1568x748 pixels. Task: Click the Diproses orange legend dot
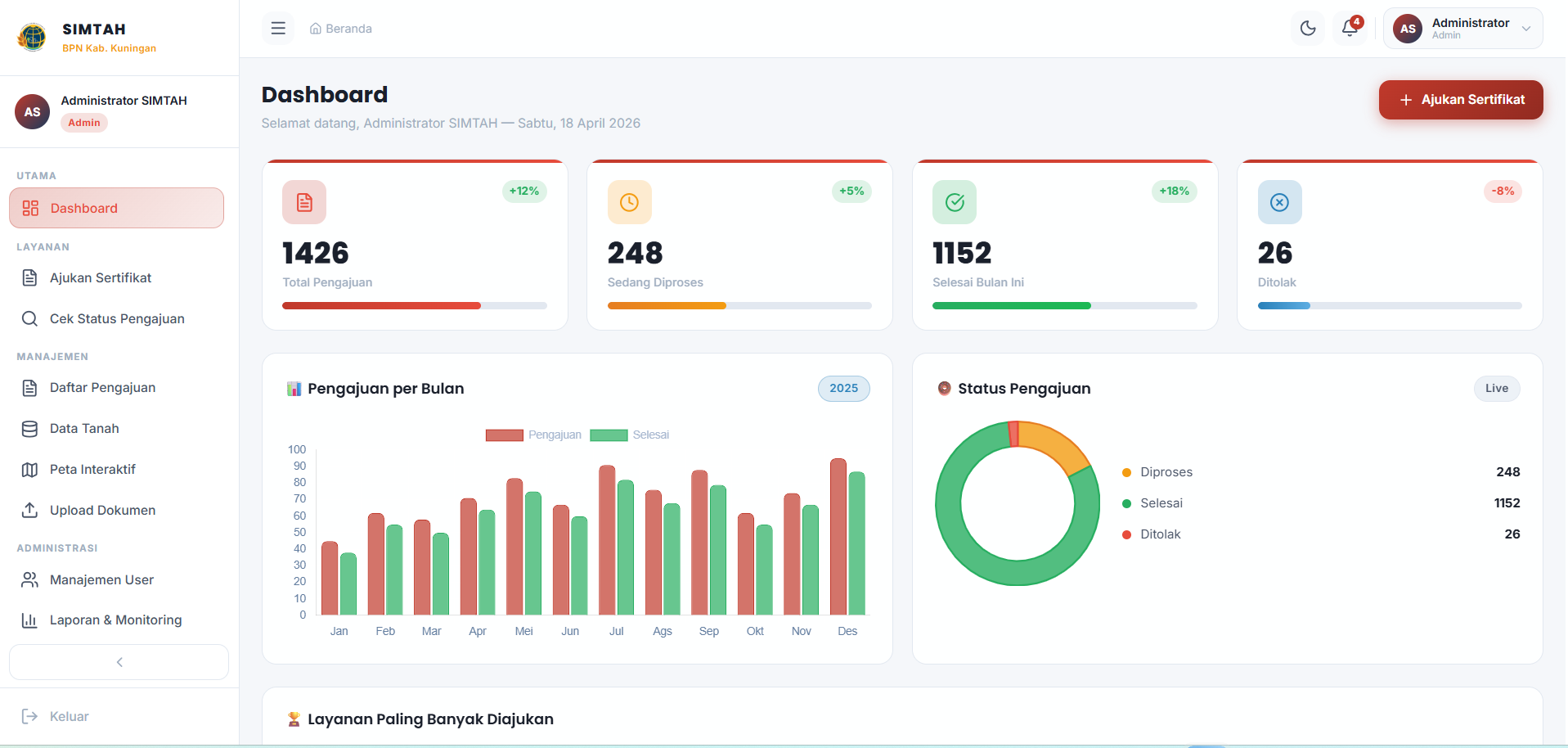coord(1126,472)
